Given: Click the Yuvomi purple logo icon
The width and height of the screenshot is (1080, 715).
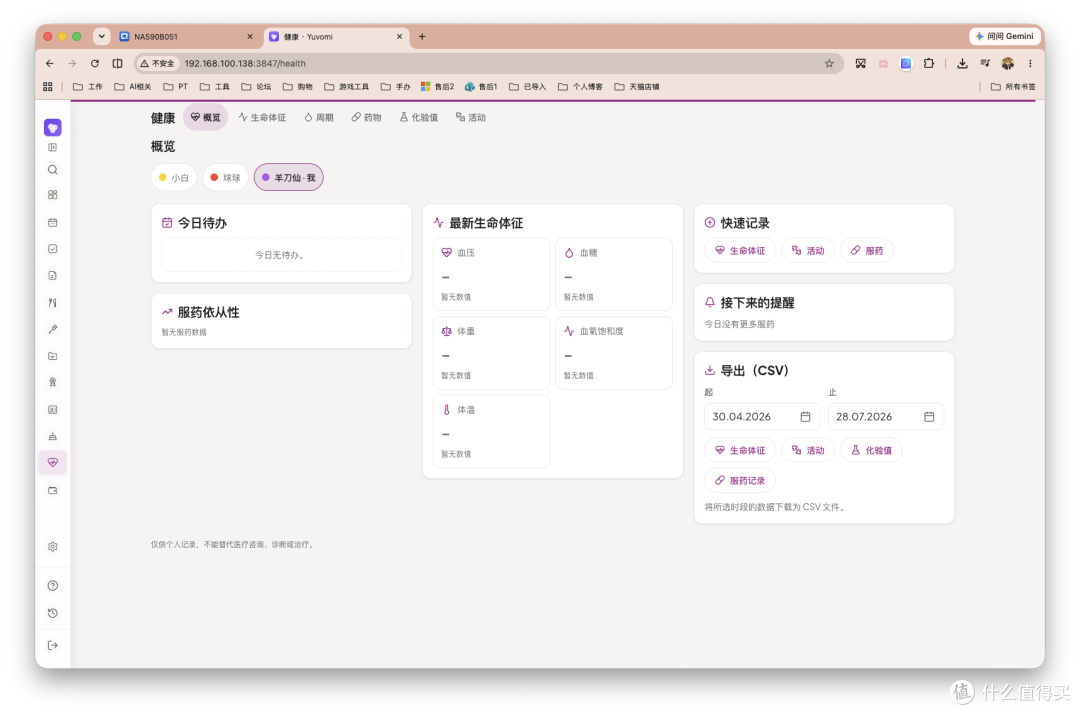Looking at the screenshot, I should [52, 127].
